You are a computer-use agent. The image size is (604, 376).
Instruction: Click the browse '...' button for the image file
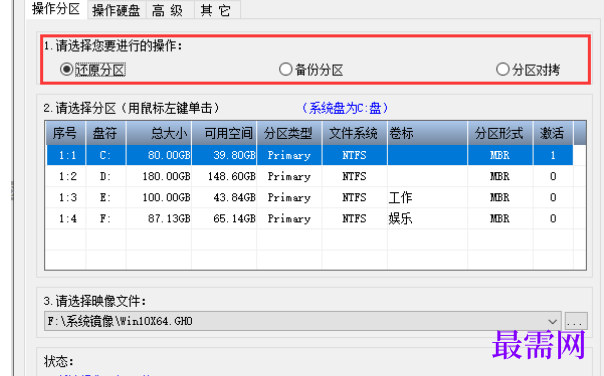[576, 321]
